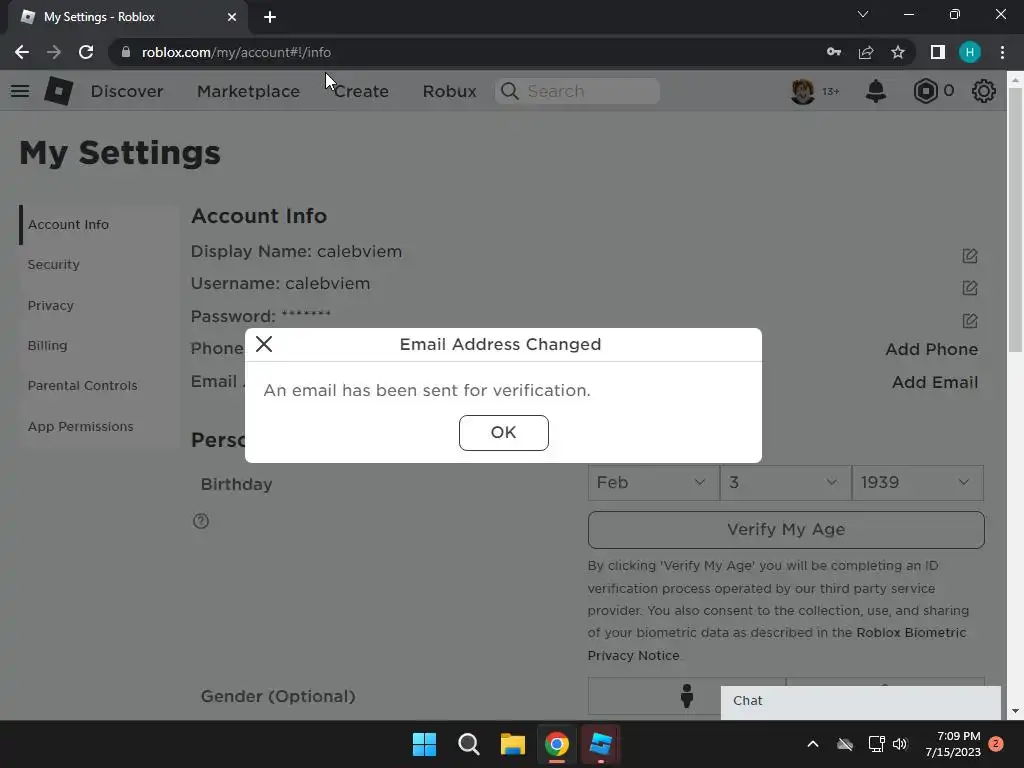Edit the Username with pencil icon

point(970,288)
